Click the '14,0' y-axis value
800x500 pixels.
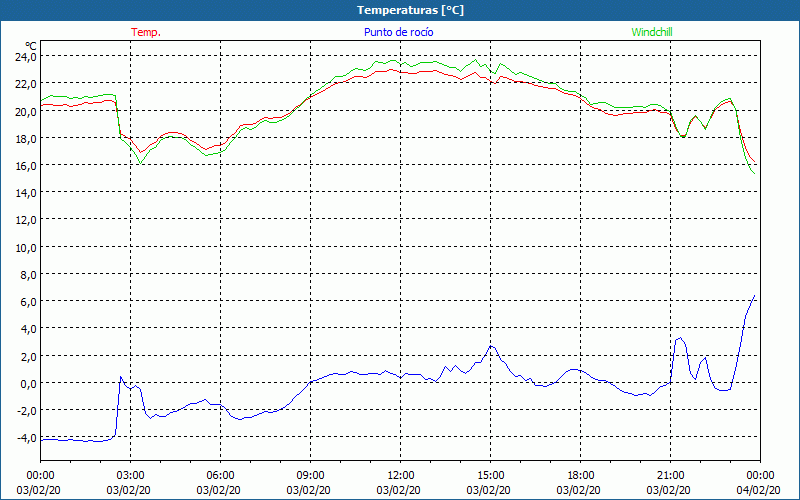26,193
